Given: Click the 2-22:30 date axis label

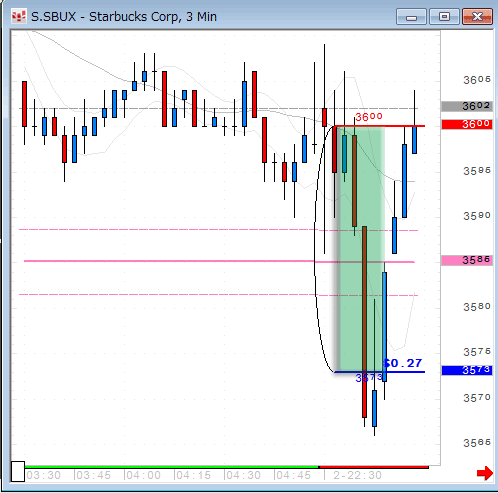Looking at the screenshot, I should (357, 475).
